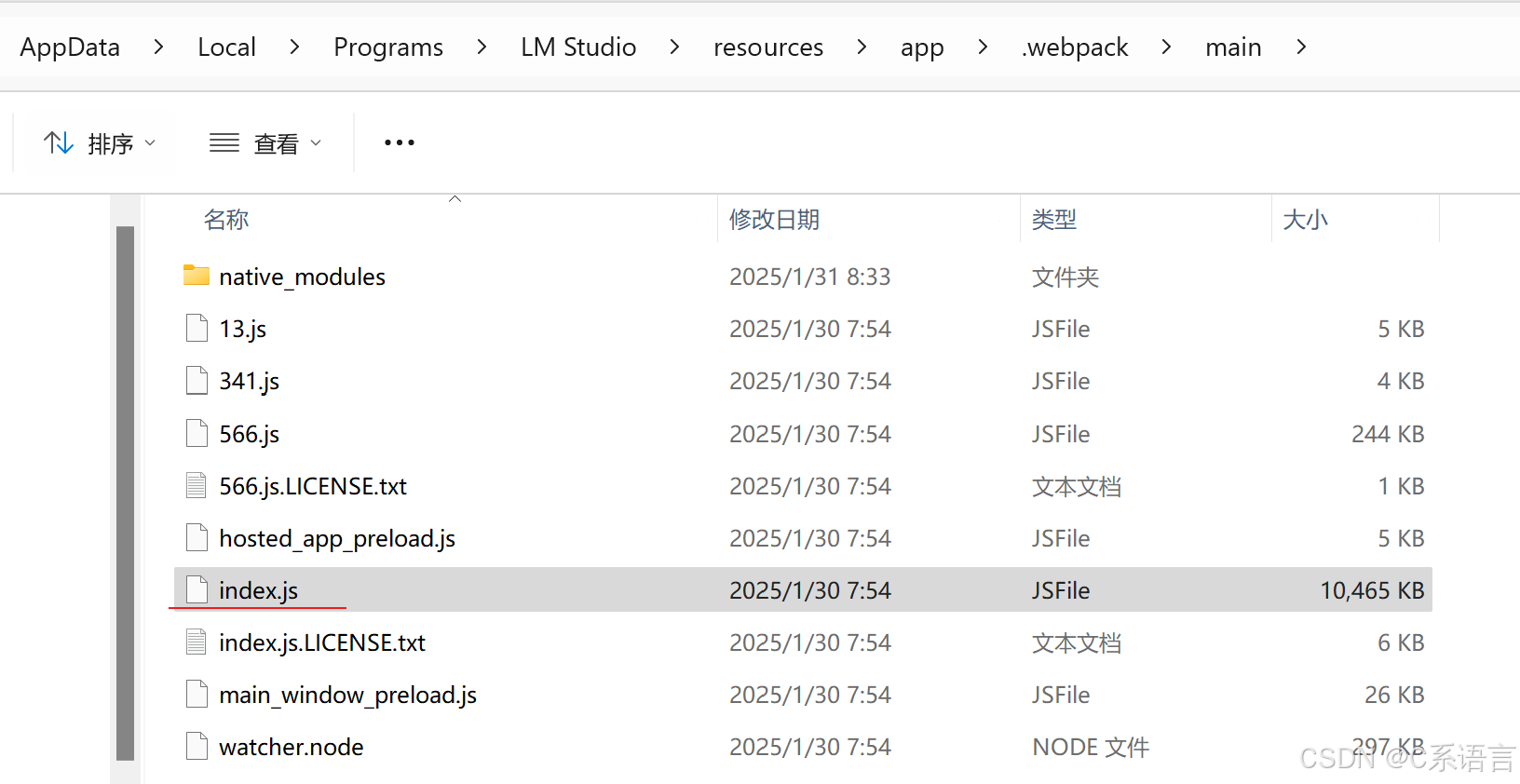The width and height of the screenshot is (1520, 784).
Task: Select the index.js.LICENSE.txt text document icon
Action: 197,642
